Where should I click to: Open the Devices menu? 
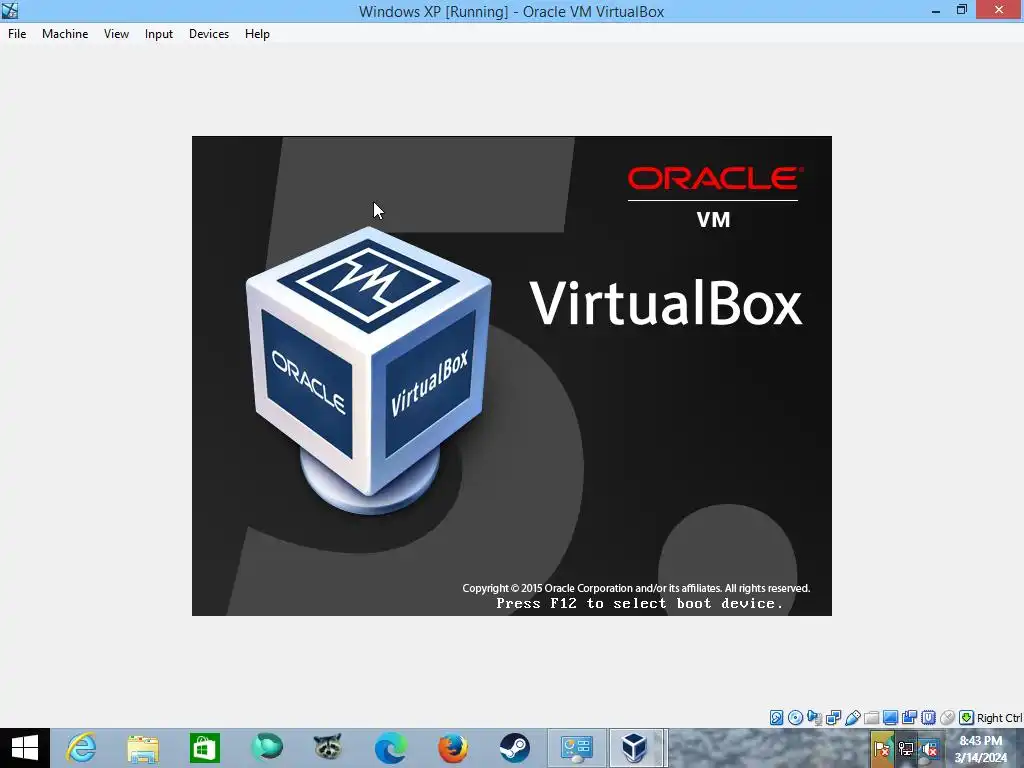[209, 34]
